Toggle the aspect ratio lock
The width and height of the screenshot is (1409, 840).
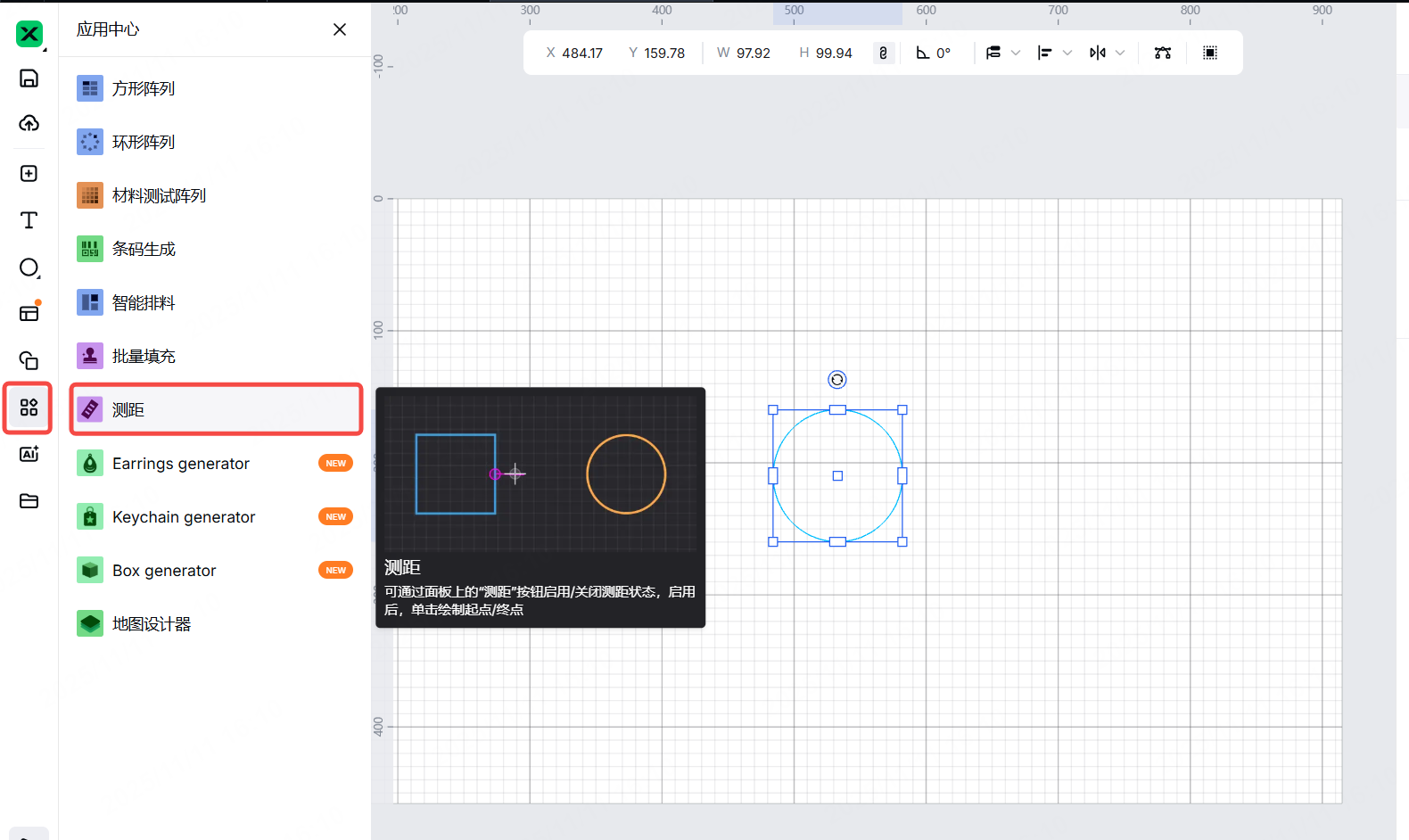883,53
